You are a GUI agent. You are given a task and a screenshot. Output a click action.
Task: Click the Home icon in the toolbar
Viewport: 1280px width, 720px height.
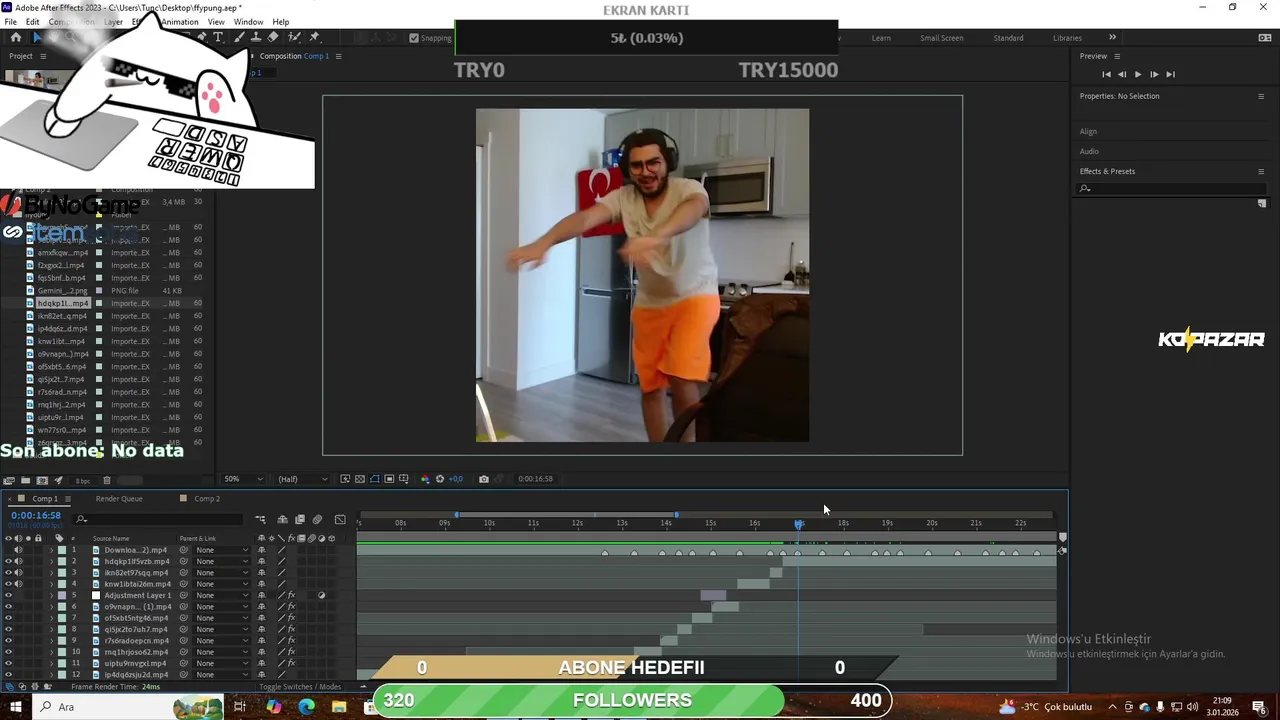16,37
